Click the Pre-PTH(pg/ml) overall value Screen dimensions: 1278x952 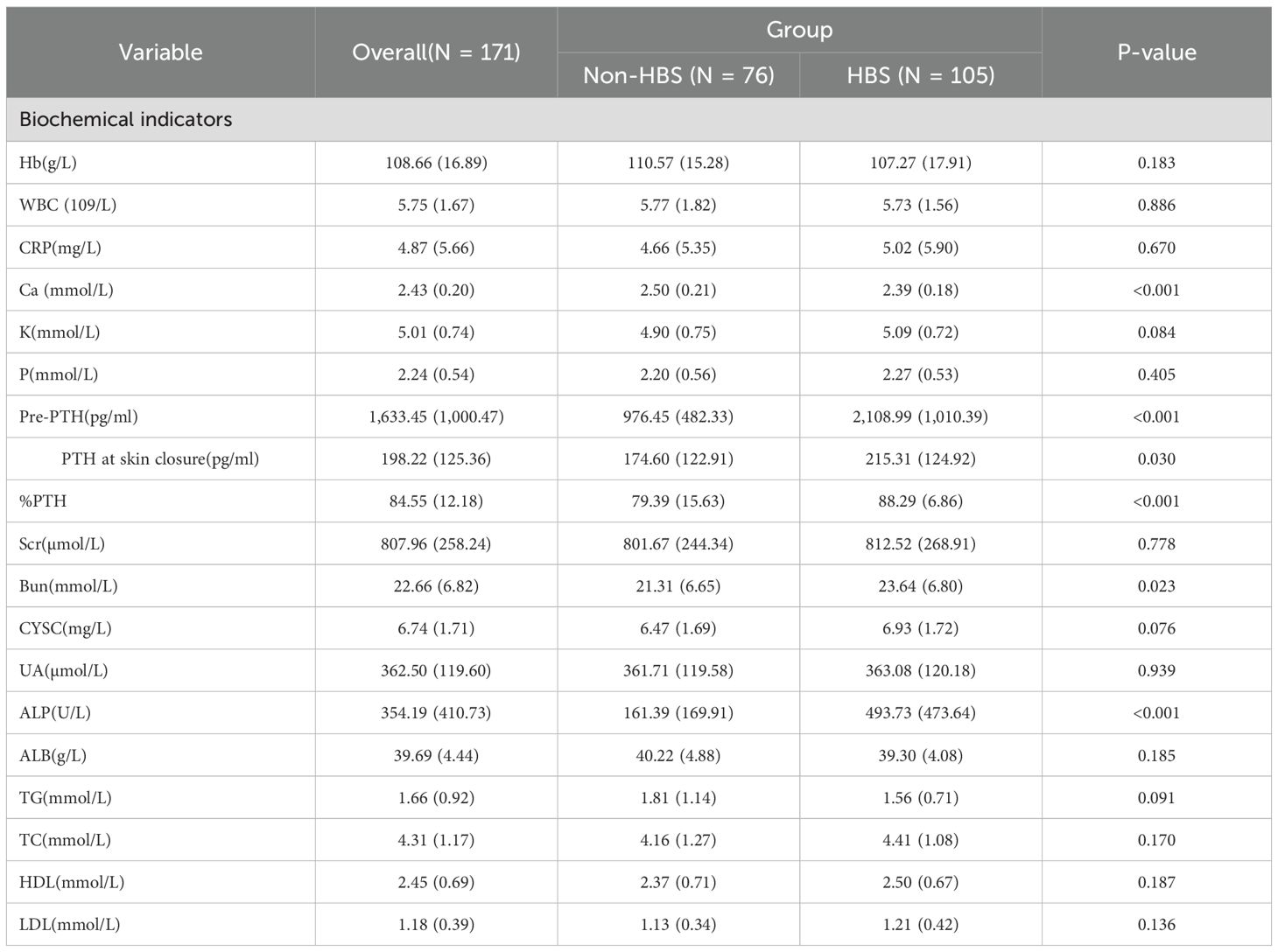tap(436, 416)
